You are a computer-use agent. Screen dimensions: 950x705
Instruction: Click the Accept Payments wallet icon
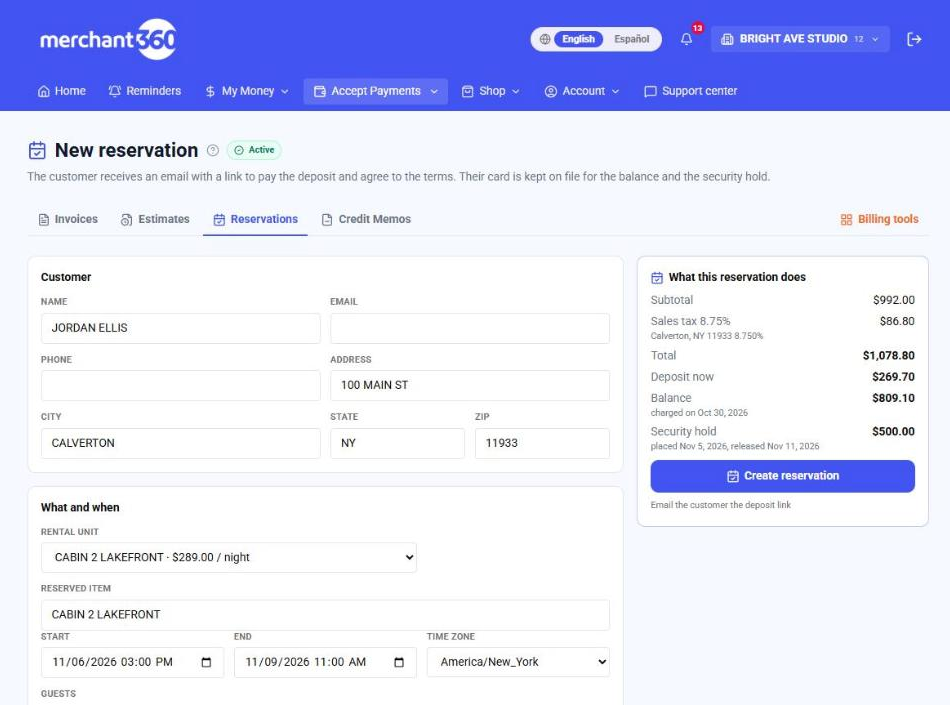320,91
